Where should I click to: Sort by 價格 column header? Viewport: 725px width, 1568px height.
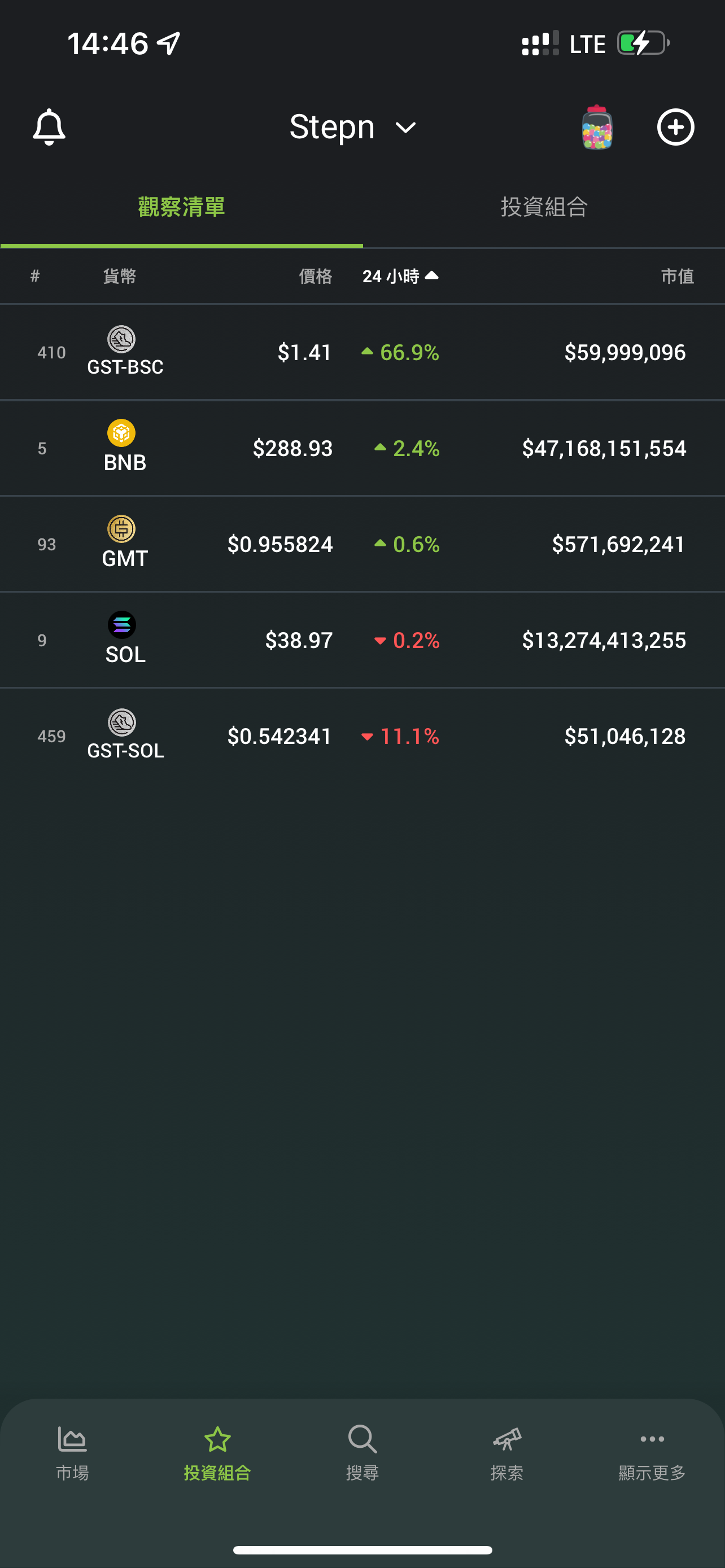[315, 277]
